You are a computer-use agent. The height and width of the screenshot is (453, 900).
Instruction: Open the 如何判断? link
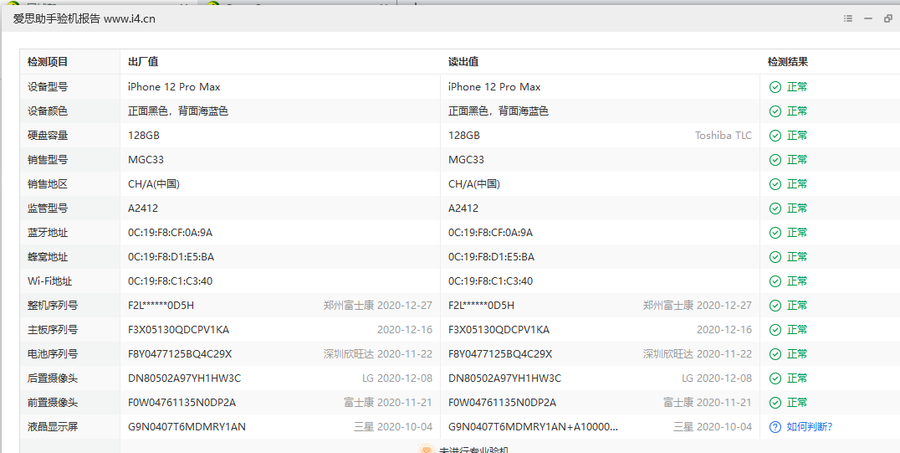[x=809, y=427]
